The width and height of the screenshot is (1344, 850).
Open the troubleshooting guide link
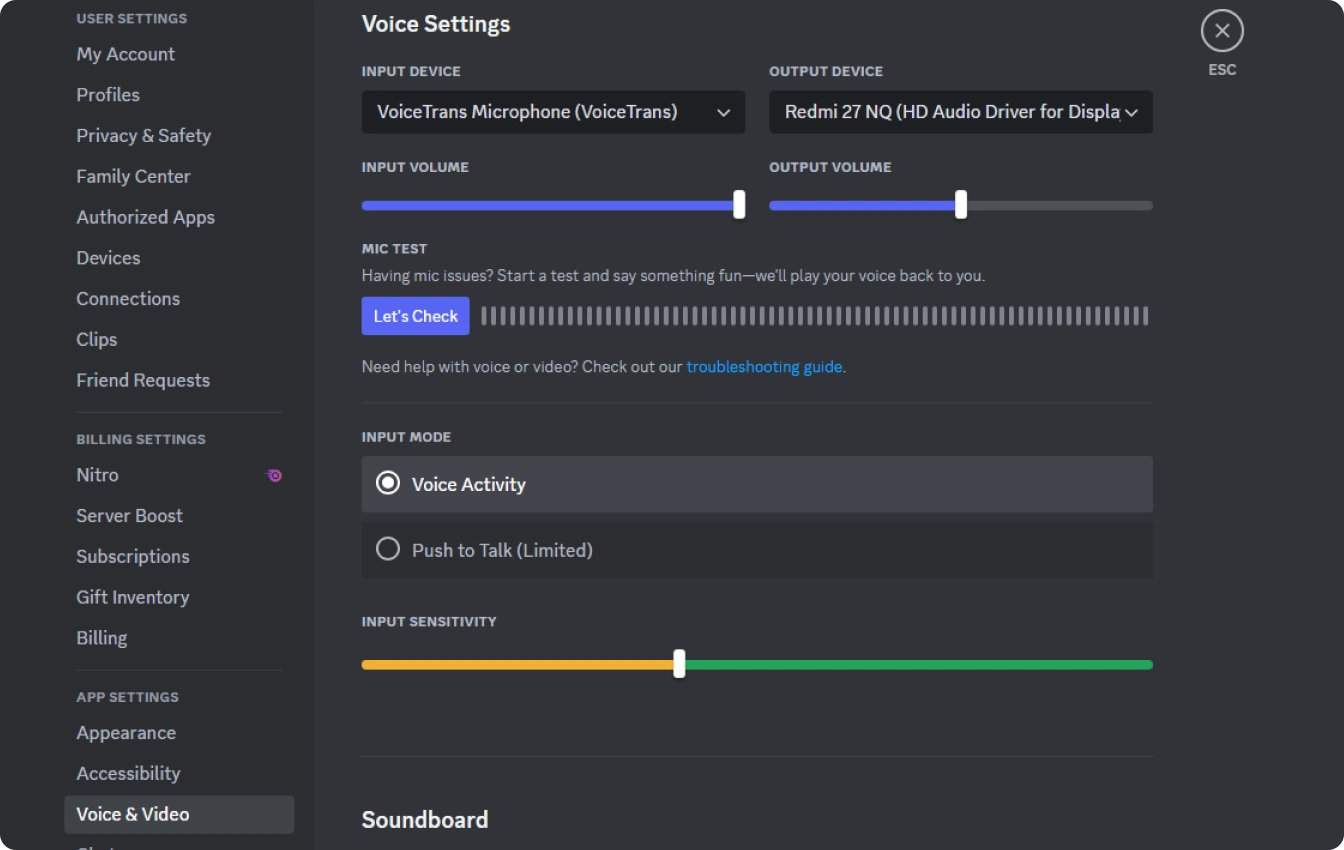pos(764,367)
